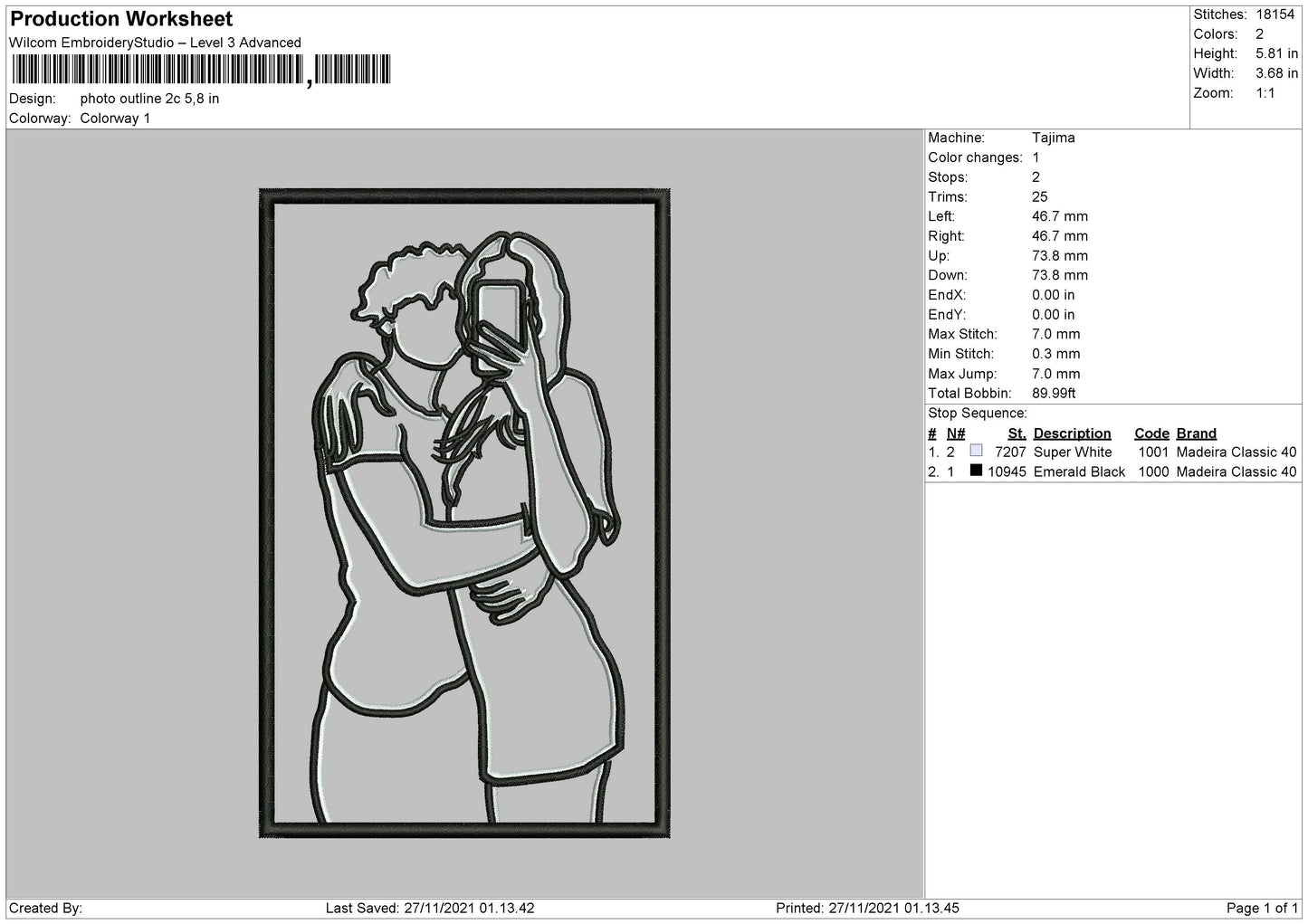This screenshot has width=1308, height=924.
Task: Click the 'N#' column header
Action: tap(956, 433)
